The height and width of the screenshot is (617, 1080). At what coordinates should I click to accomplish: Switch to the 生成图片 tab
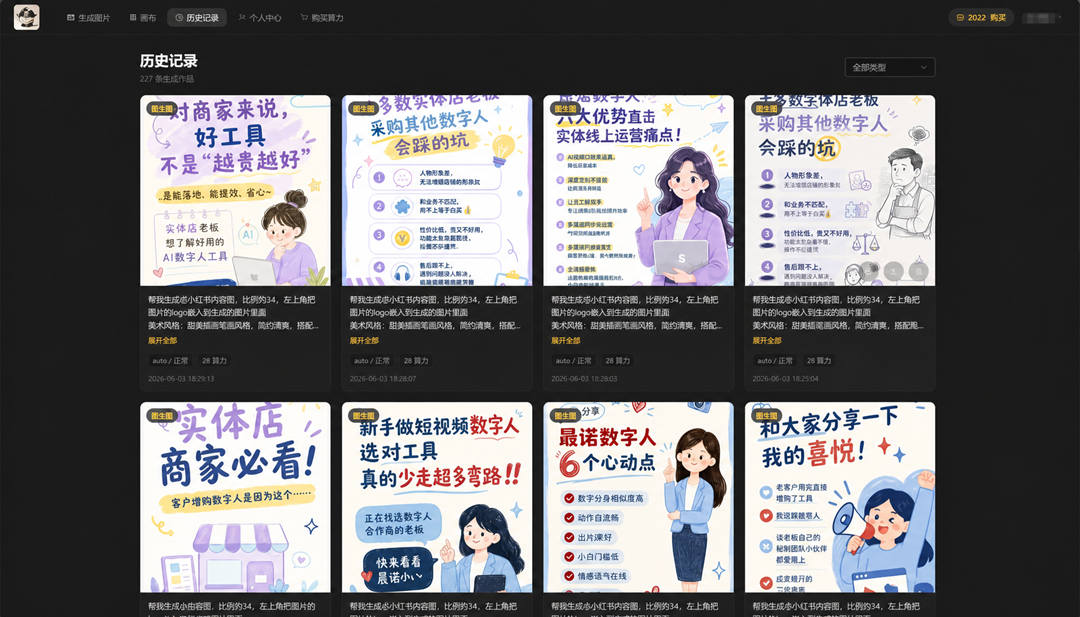(88, 18)
